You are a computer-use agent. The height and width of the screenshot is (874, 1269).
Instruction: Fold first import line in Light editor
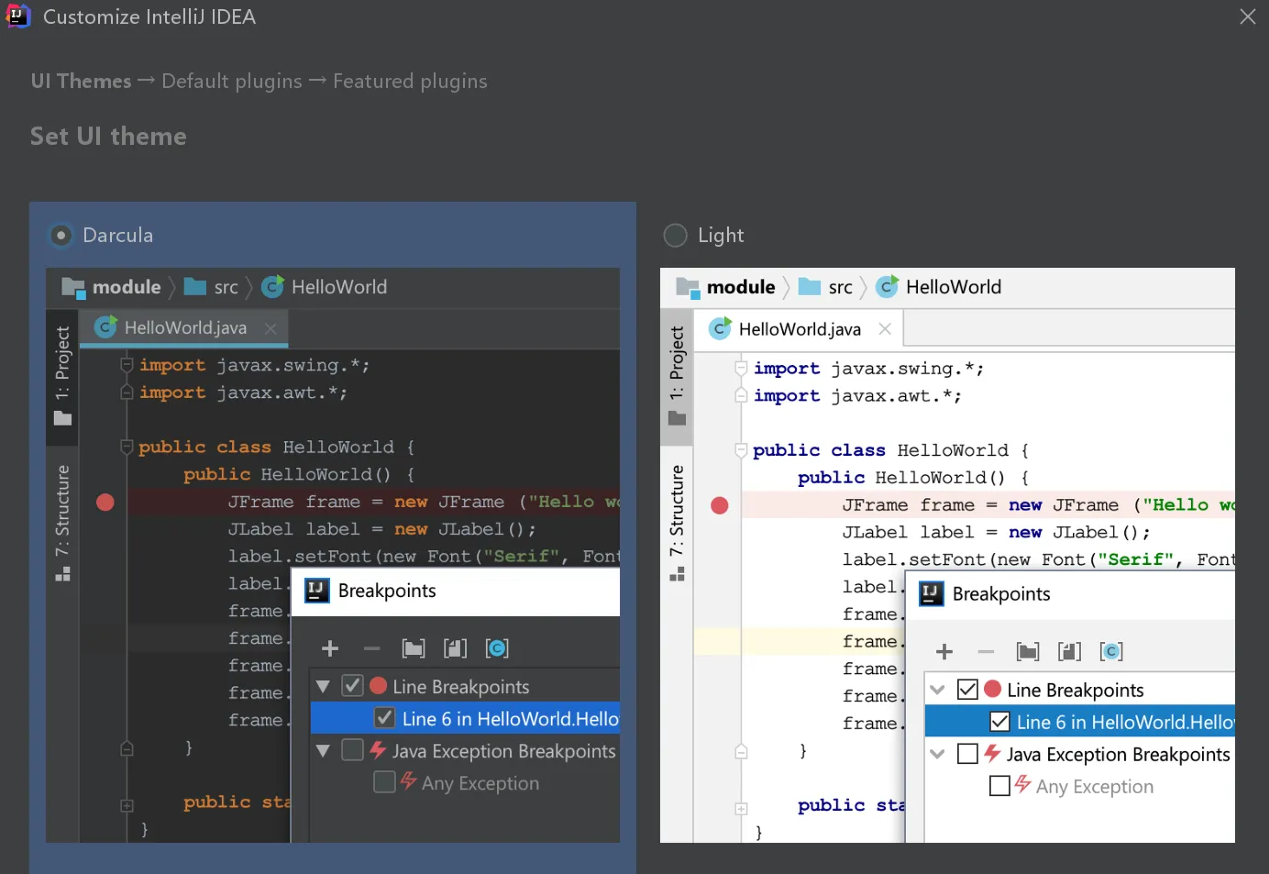coord(740,368)
